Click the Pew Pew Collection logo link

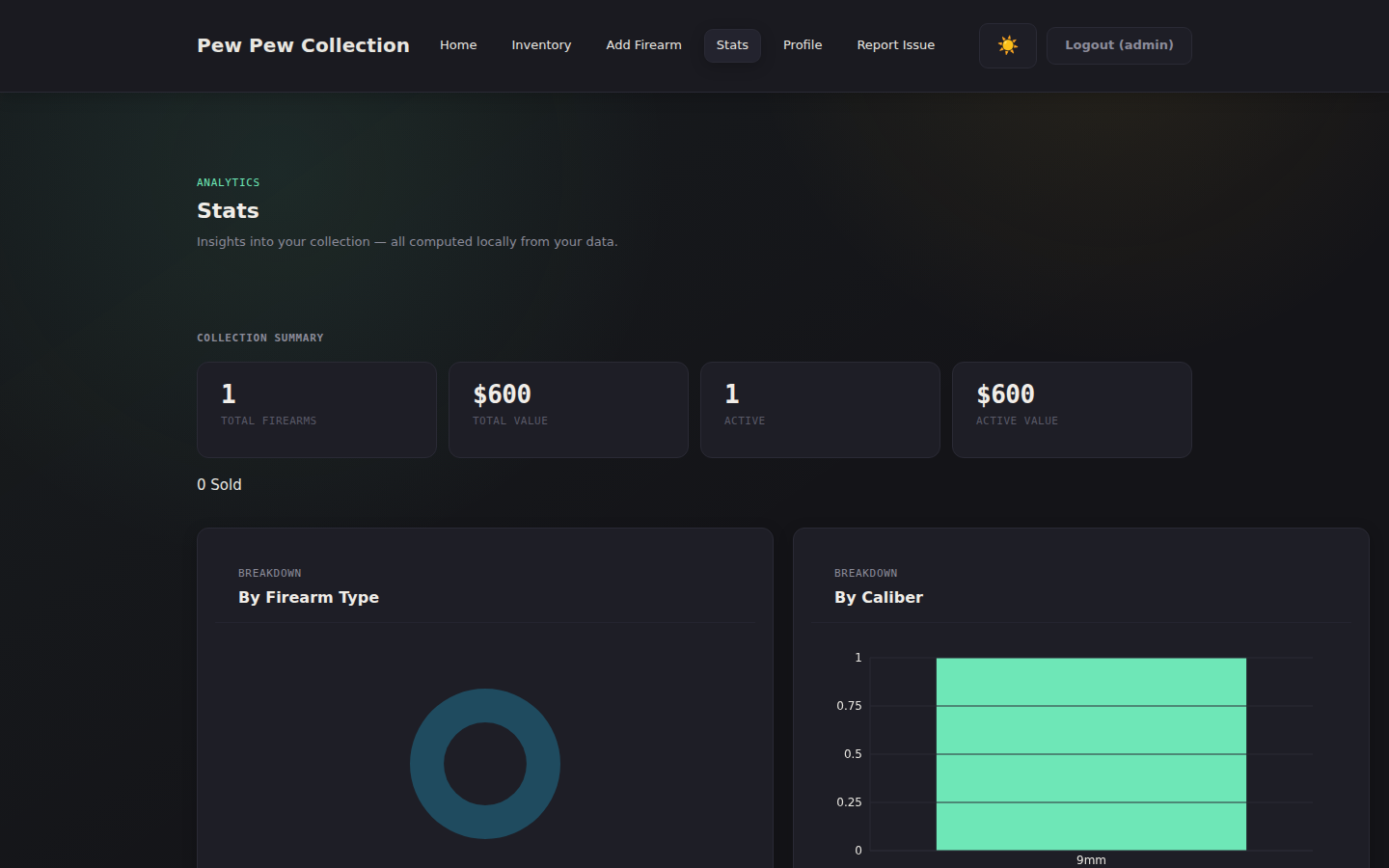303,45
